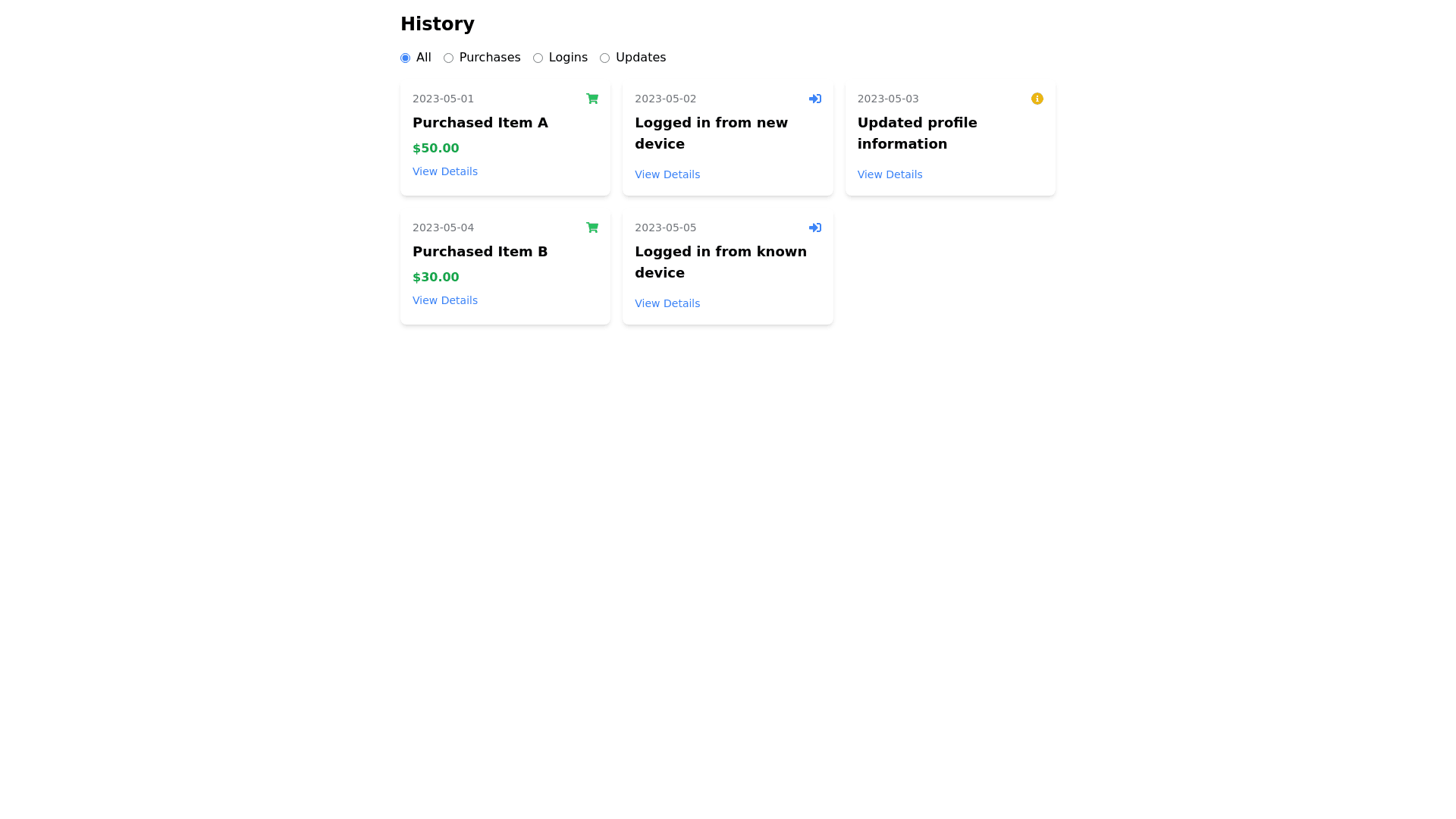Click the $30.00 price amount
The height and width of the screenshot is (819, 1456).
coord(435,278)
